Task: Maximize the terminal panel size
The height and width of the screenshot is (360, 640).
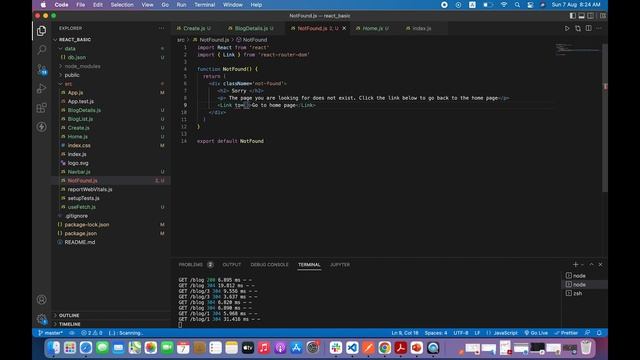Action: click(x=591, y=264)
